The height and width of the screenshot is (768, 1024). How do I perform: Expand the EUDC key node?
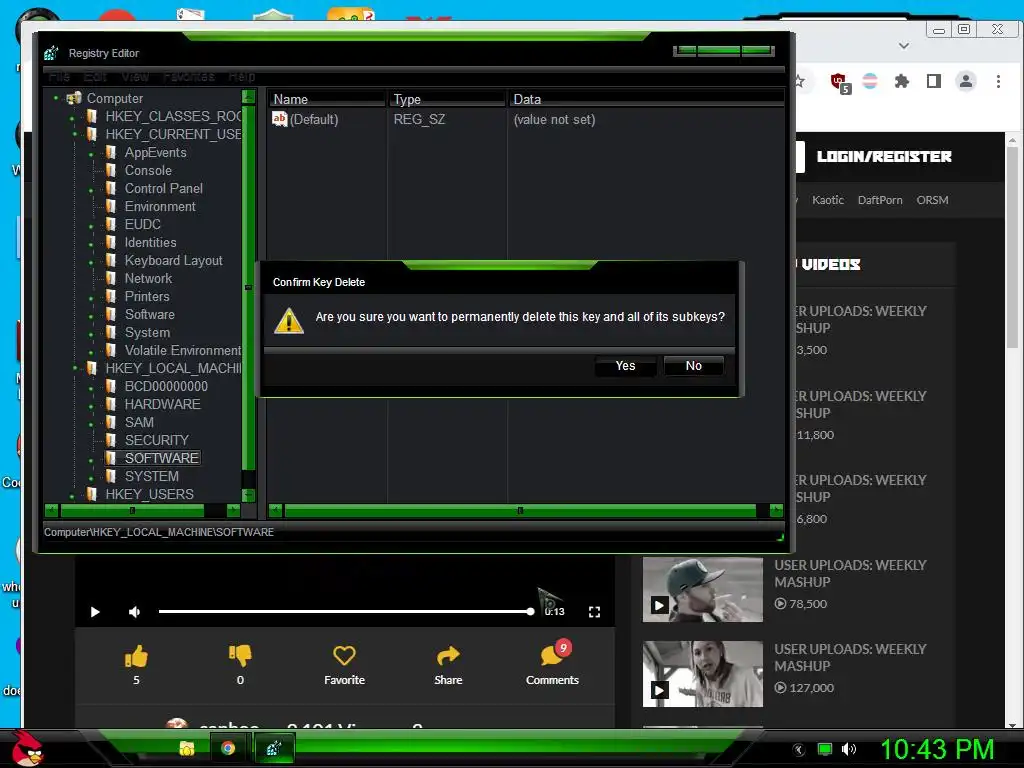click(x=91, y=227)
